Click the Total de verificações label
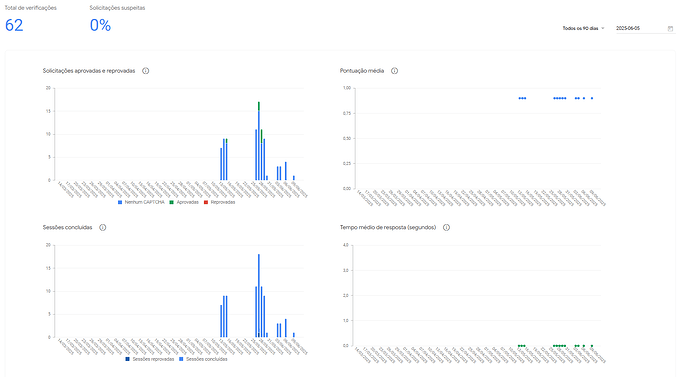Image resolution: width=690 pixels, height=377 pixels. click(30, 8)
